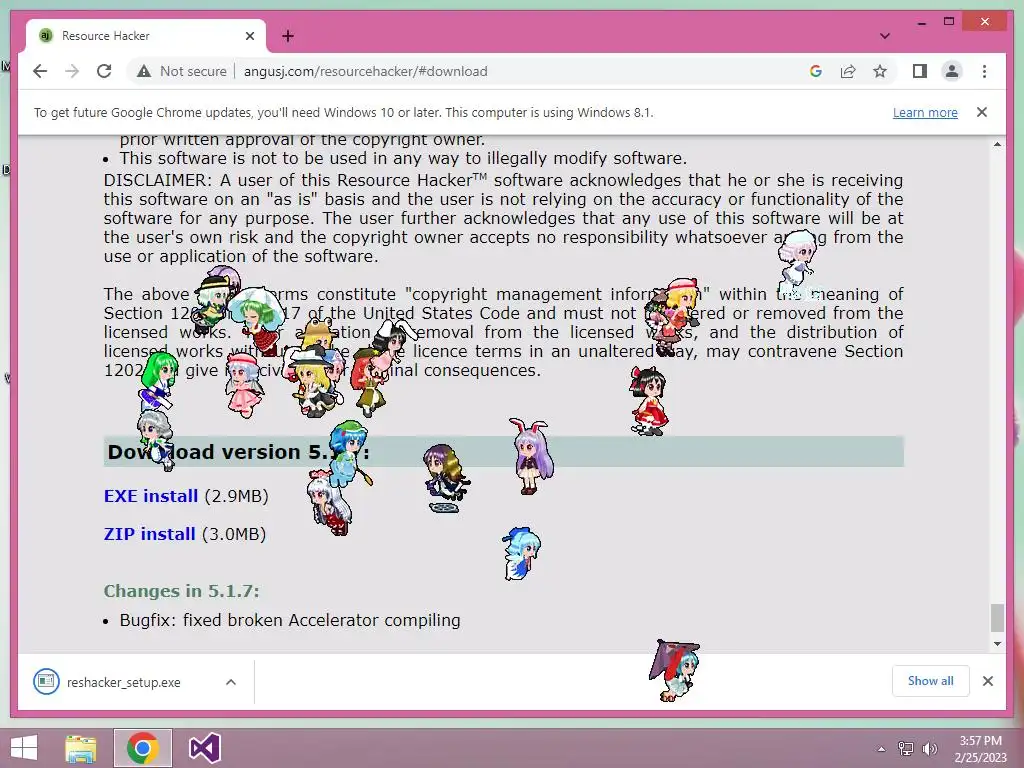This screenshot has width=1024, height=768.
Task: Click the page scroll up arrow
Action: pyautogui.click(x=997, y=144)
